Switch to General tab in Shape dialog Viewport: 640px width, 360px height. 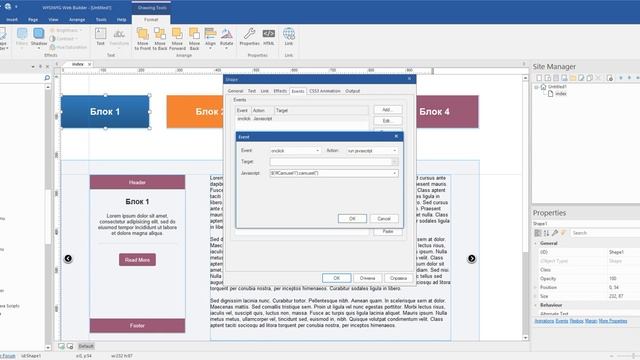click(235, 91)
